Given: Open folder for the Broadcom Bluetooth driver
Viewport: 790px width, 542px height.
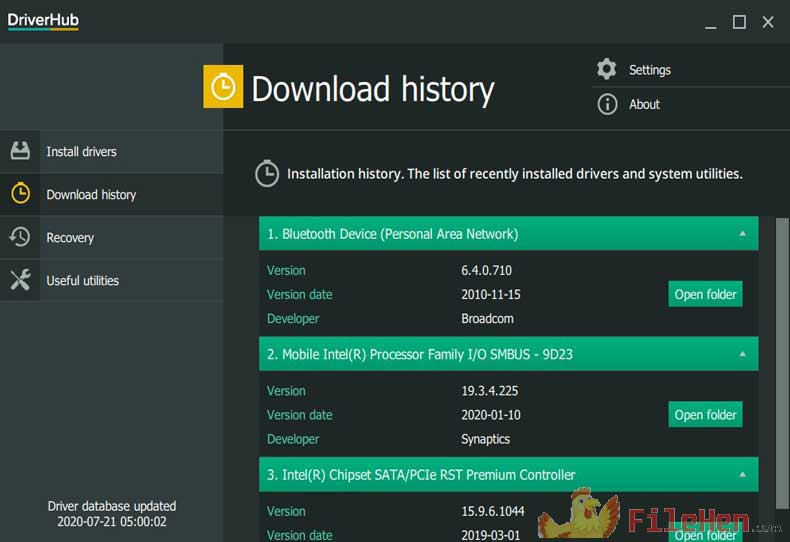Looking at the screenshot, I should 705,294.
